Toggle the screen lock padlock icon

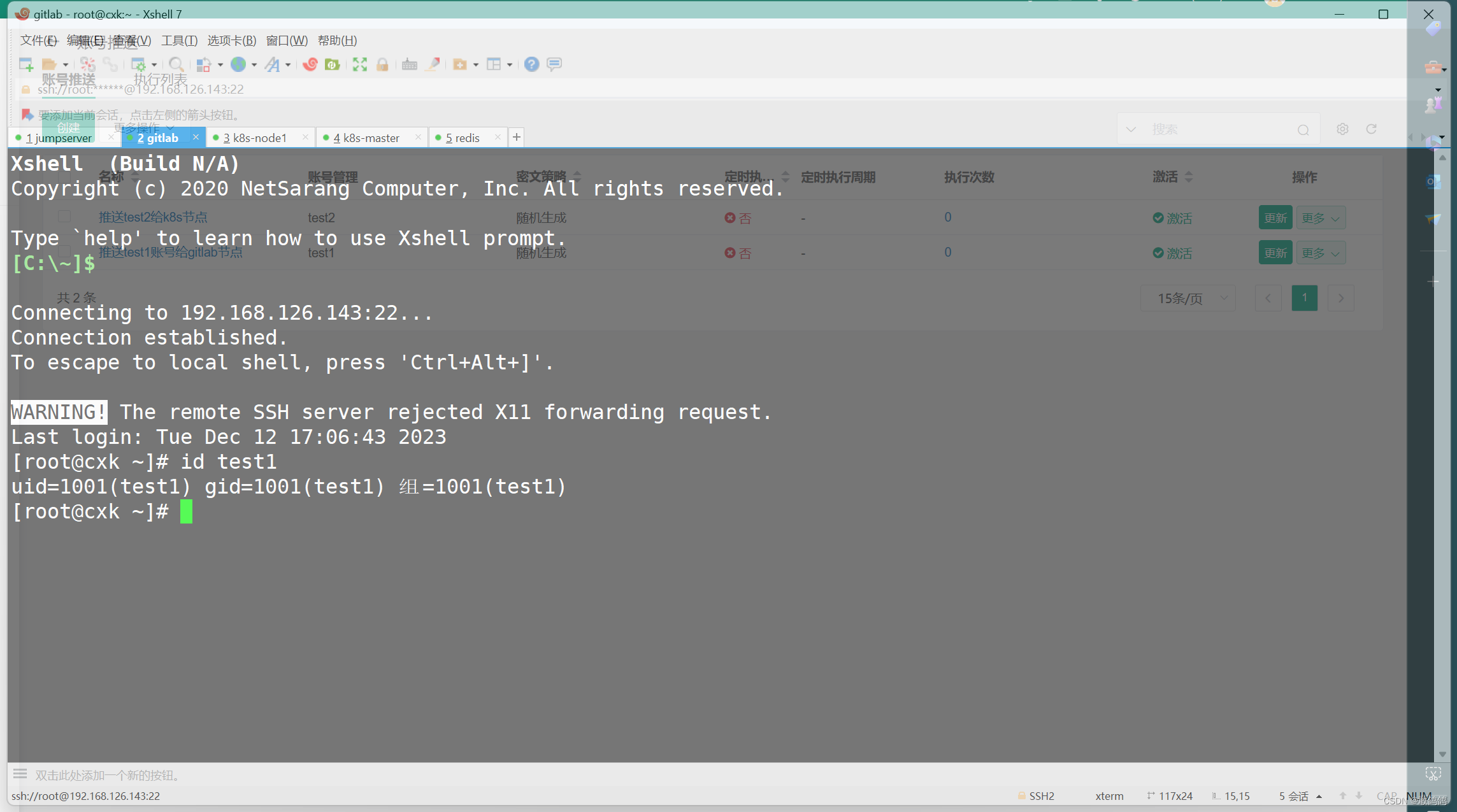(382, 64)
